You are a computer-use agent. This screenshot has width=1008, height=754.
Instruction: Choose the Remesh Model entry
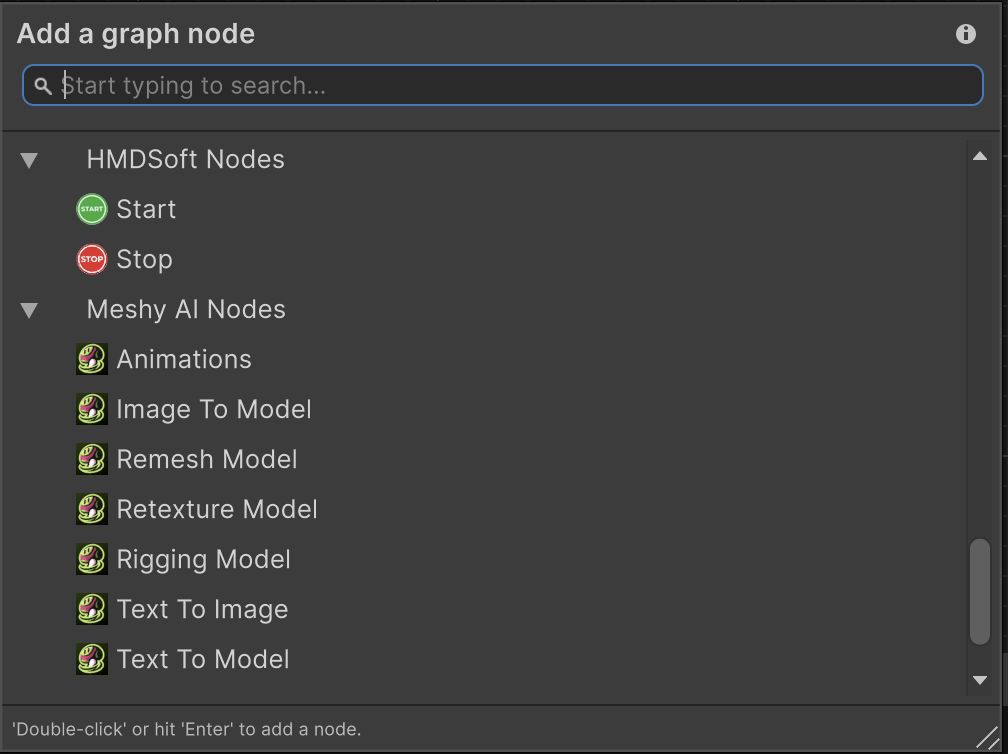tap(207, 459)
